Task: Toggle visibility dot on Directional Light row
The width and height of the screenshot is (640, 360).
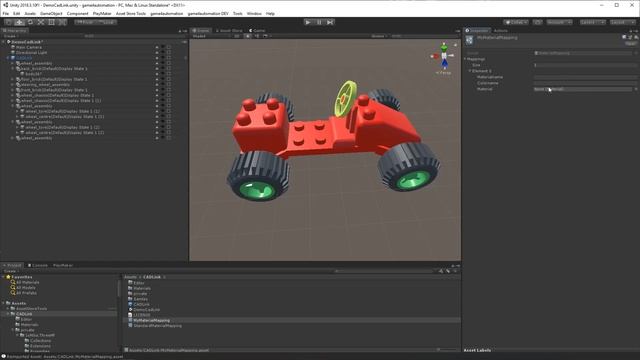Action: tap(157, 53)
